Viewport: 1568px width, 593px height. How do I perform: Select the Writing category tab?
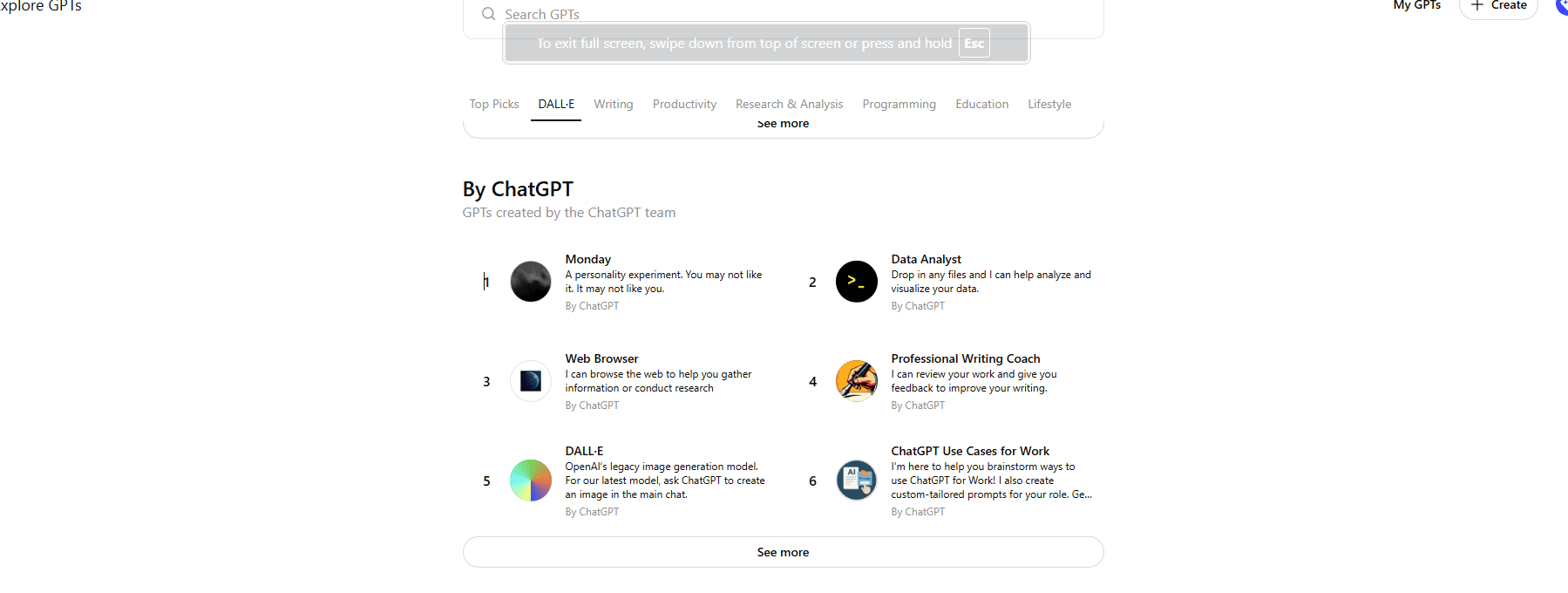point(613,104)
